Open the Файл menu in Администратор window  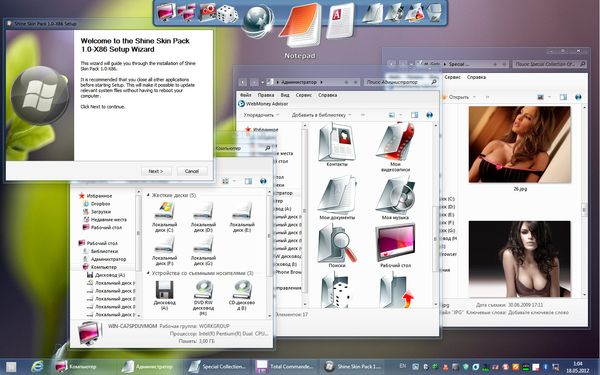point(246,95)
